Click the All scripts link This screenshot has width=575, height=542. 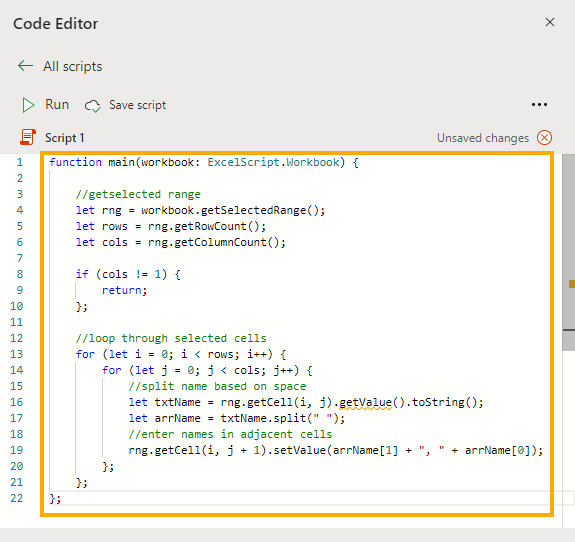73,66
